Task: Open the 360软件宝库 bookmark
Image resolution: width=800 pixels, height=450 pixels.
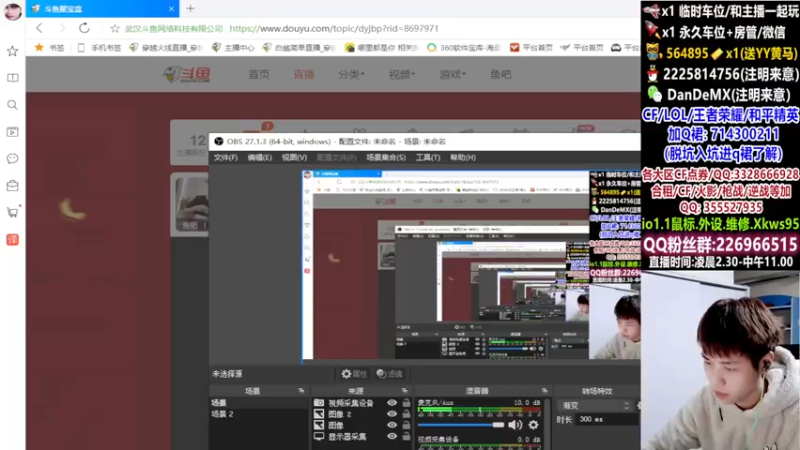Action: tap(463, 47)
